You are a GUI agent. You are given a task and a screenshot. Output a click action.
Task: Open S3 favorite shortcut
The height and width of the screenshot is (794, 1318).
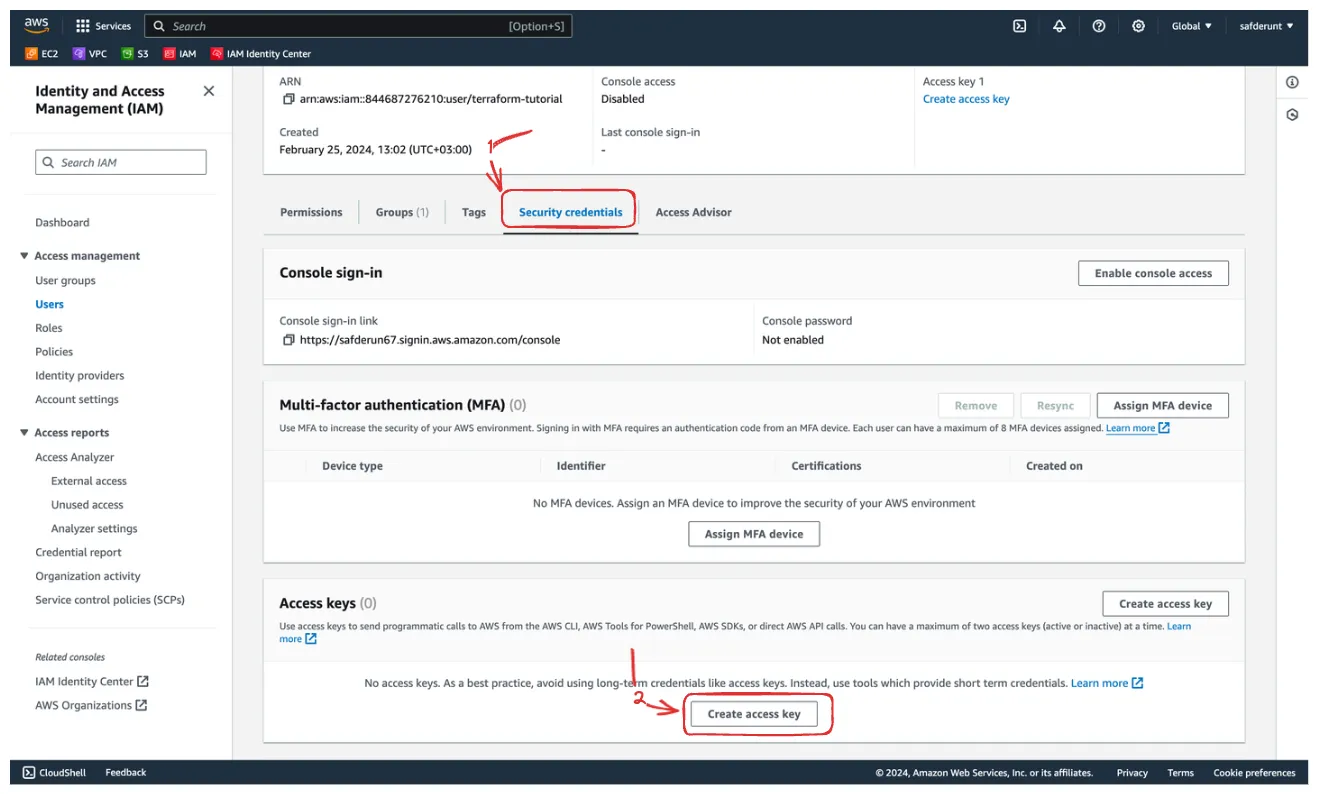135,54
